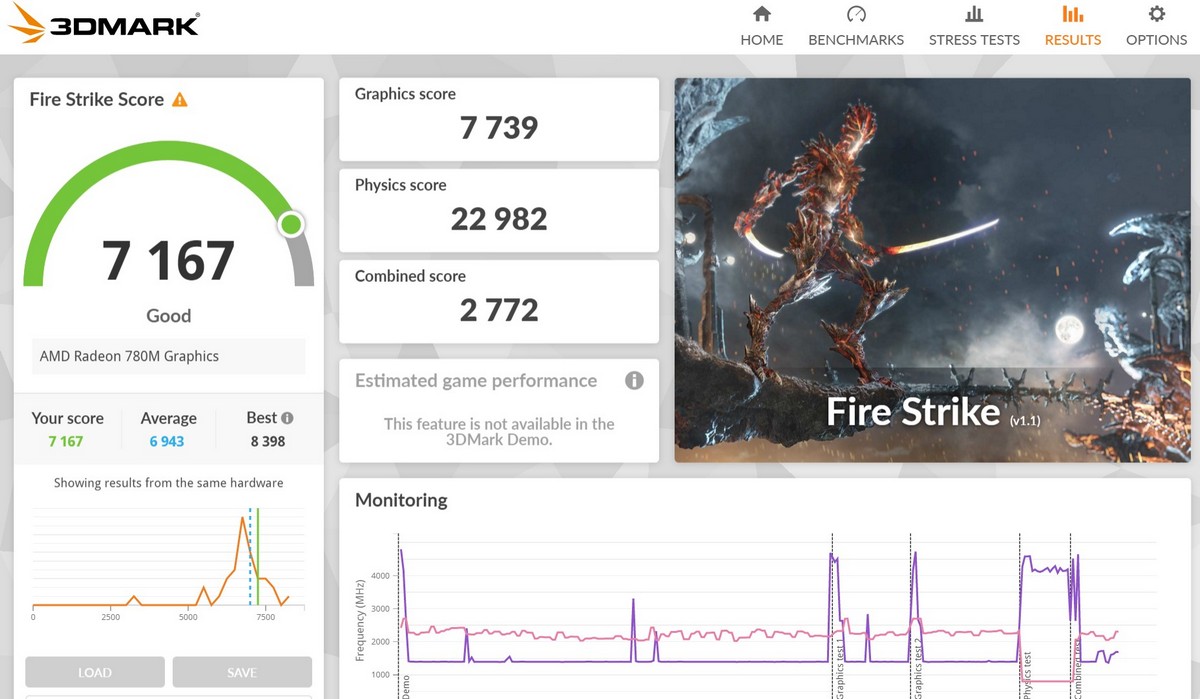The width and height of the screenshot is (1200, 699).
Task: Switch to Stress Tests tab
Action: [974, 27]
